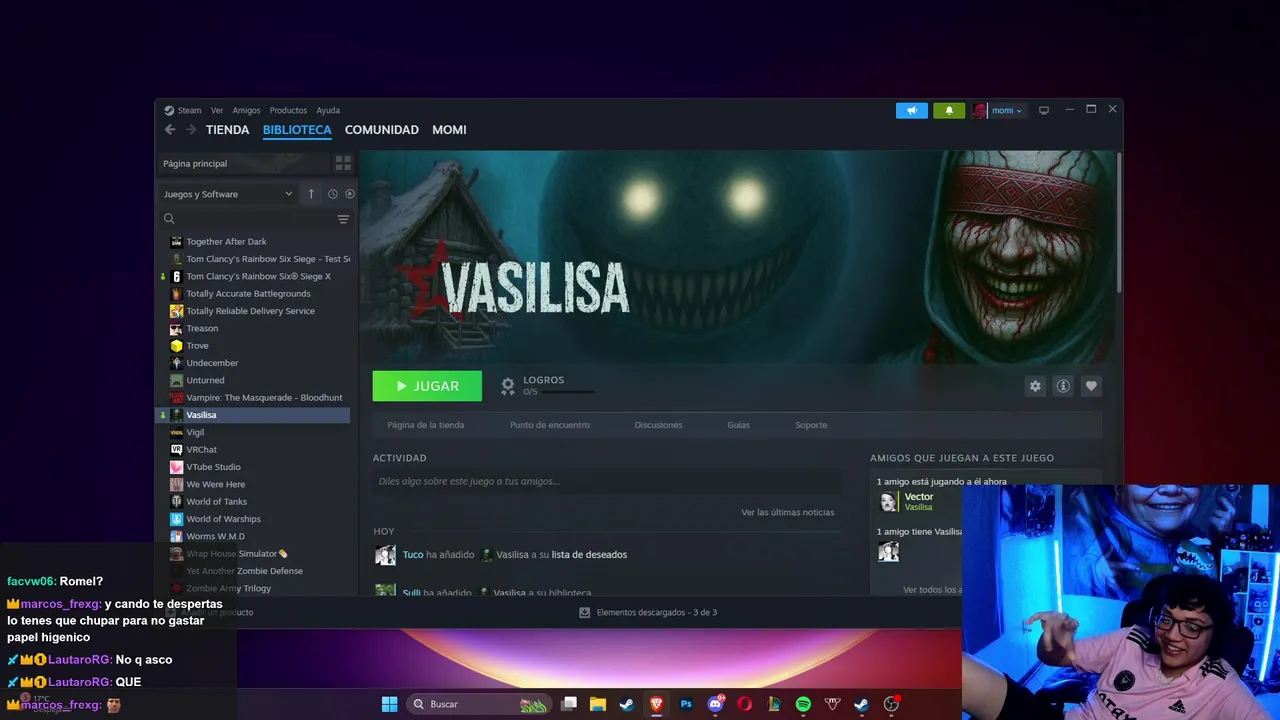Open the Soporte link
Viewport: 1280px width, 720px height.
pyautogui.click(x=811, y=425)
